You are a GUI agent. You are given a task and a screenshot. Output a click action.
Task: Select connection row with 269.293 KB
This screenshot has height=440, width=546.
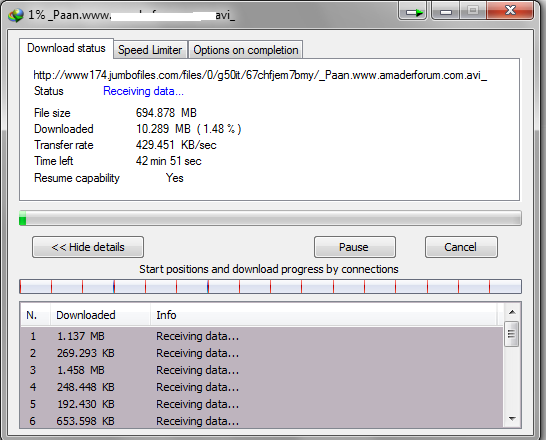click(262, 353)
